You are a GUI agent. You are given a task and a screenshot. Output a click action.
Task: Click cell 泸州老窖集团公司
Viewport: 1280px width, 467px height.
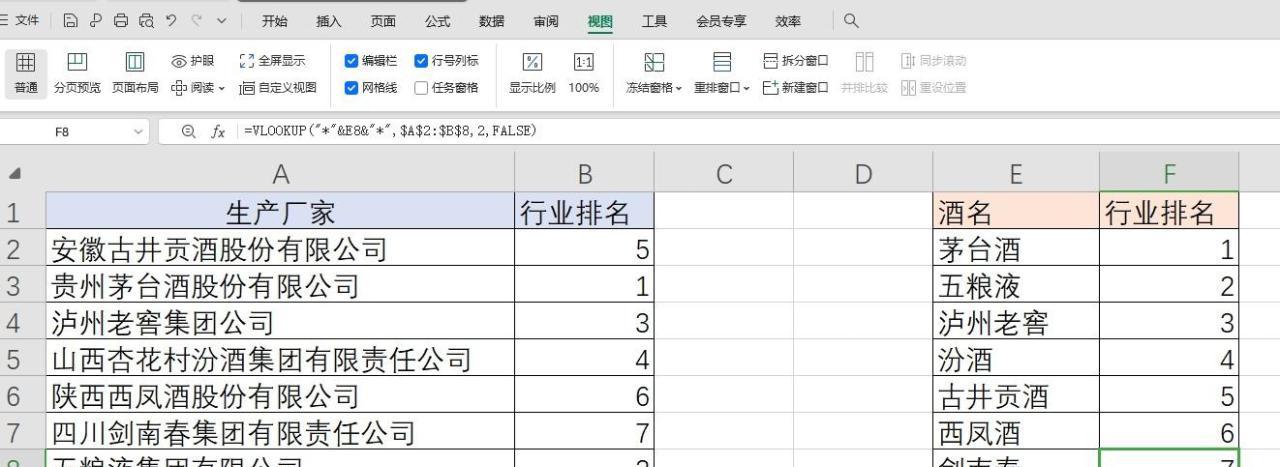281,323
